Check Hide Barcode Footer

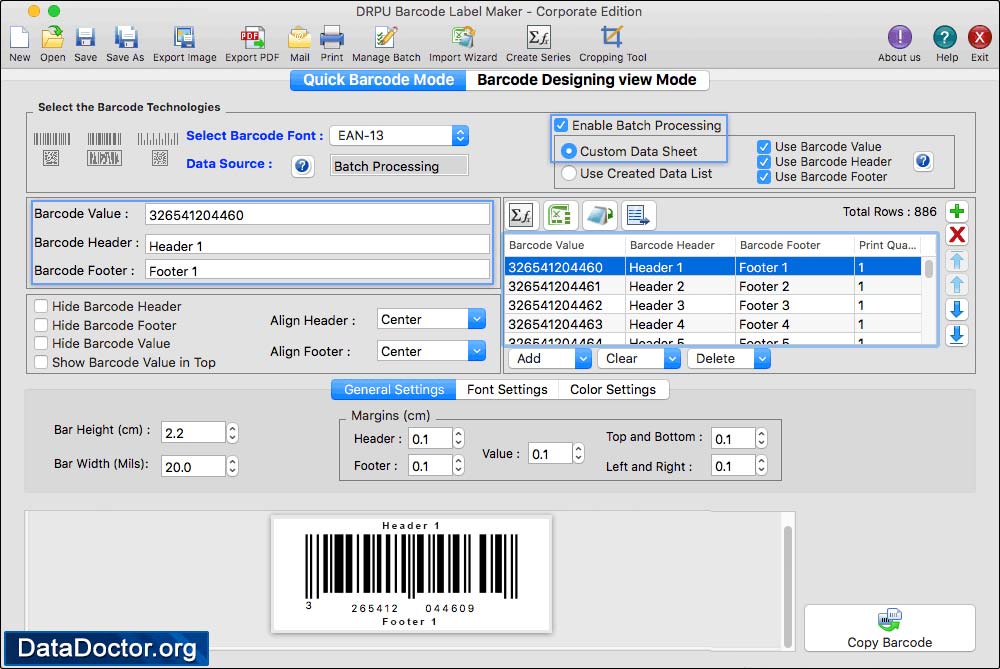click(41, 325)
